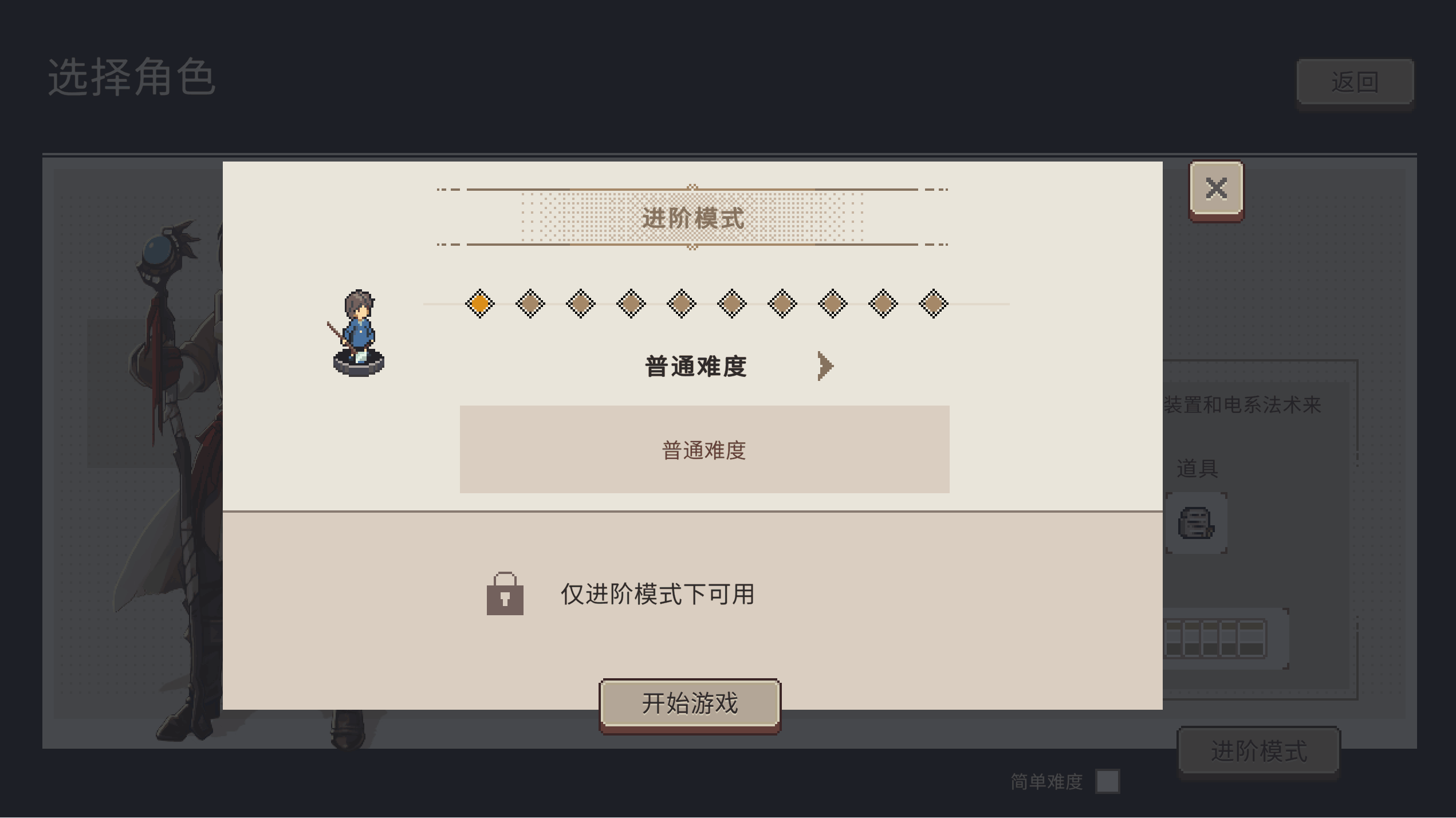This screenshot has width=1456, height=818.
Task: Select the seventh difficulty level diamond
Action: pos(782,304)
